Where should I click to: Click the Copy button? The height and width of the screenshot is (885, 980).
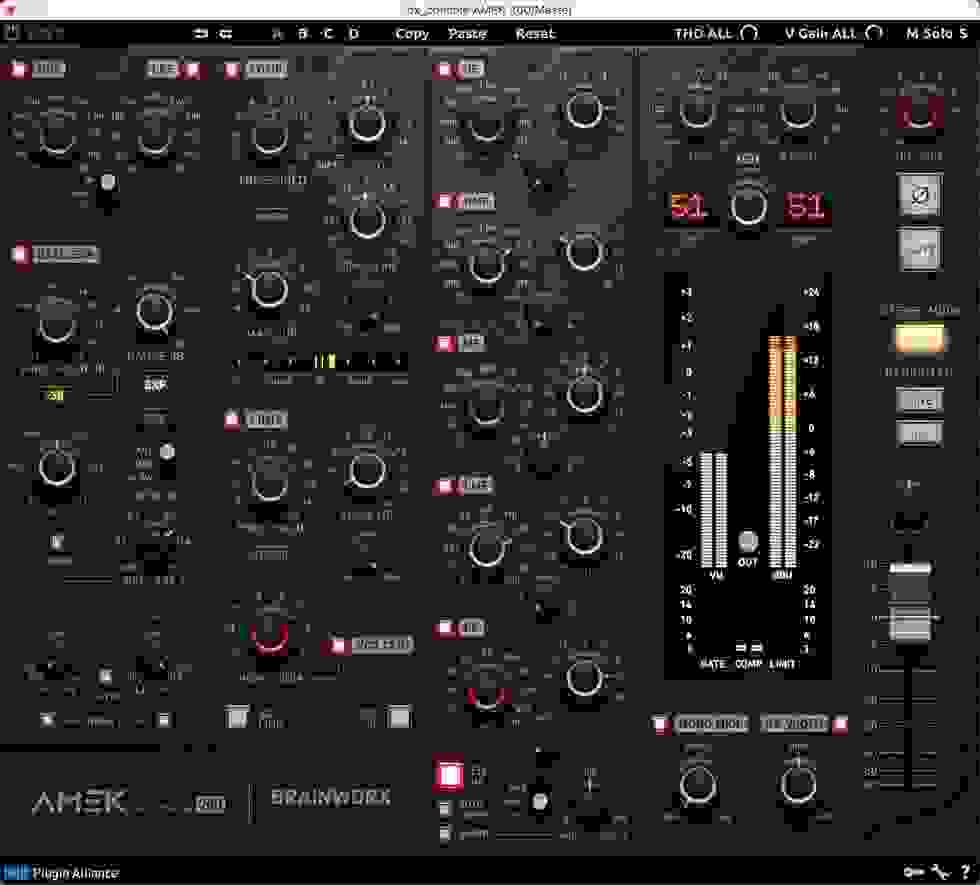(x=412, y=33)
